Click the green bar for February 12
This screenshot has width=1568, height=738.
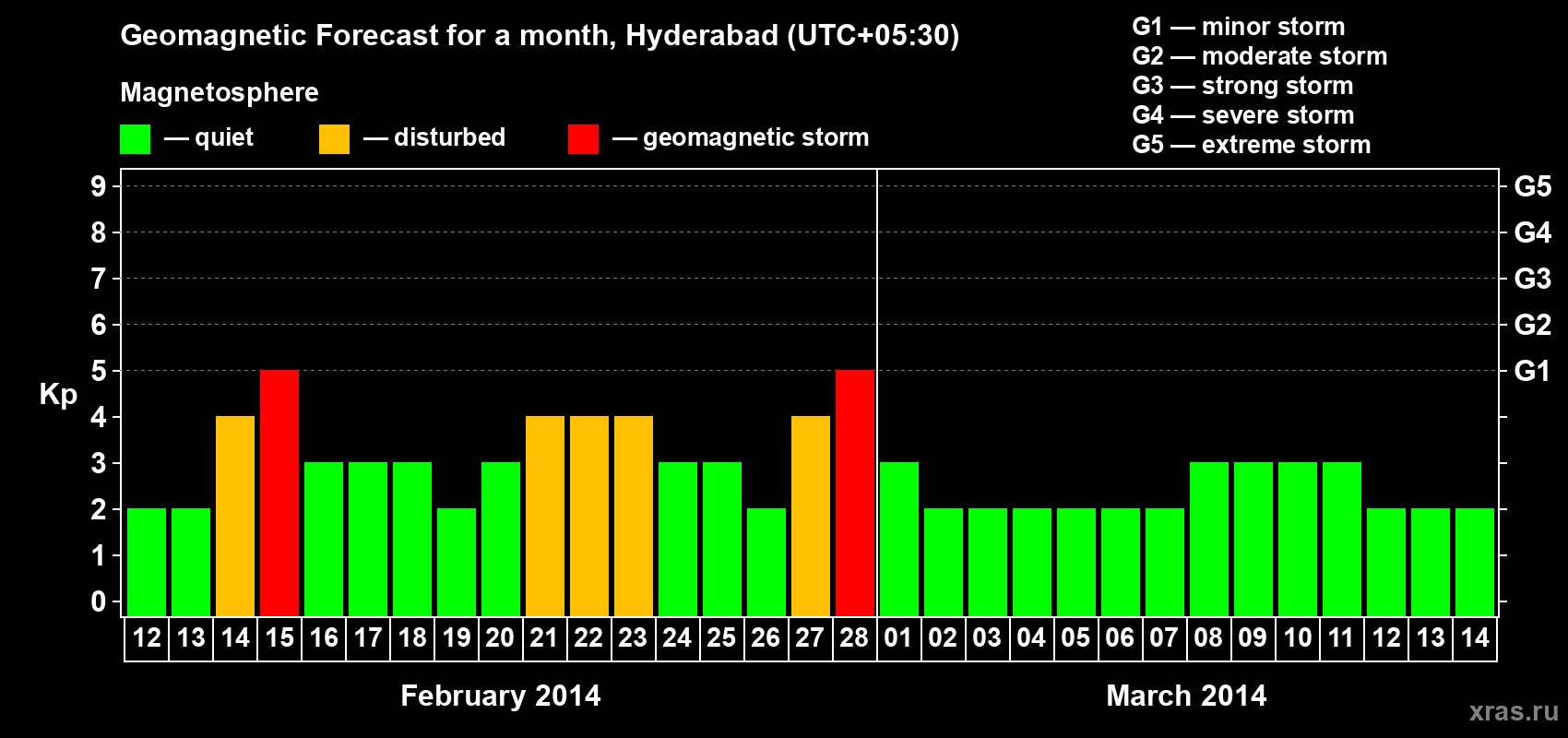[x=147, y=562]
